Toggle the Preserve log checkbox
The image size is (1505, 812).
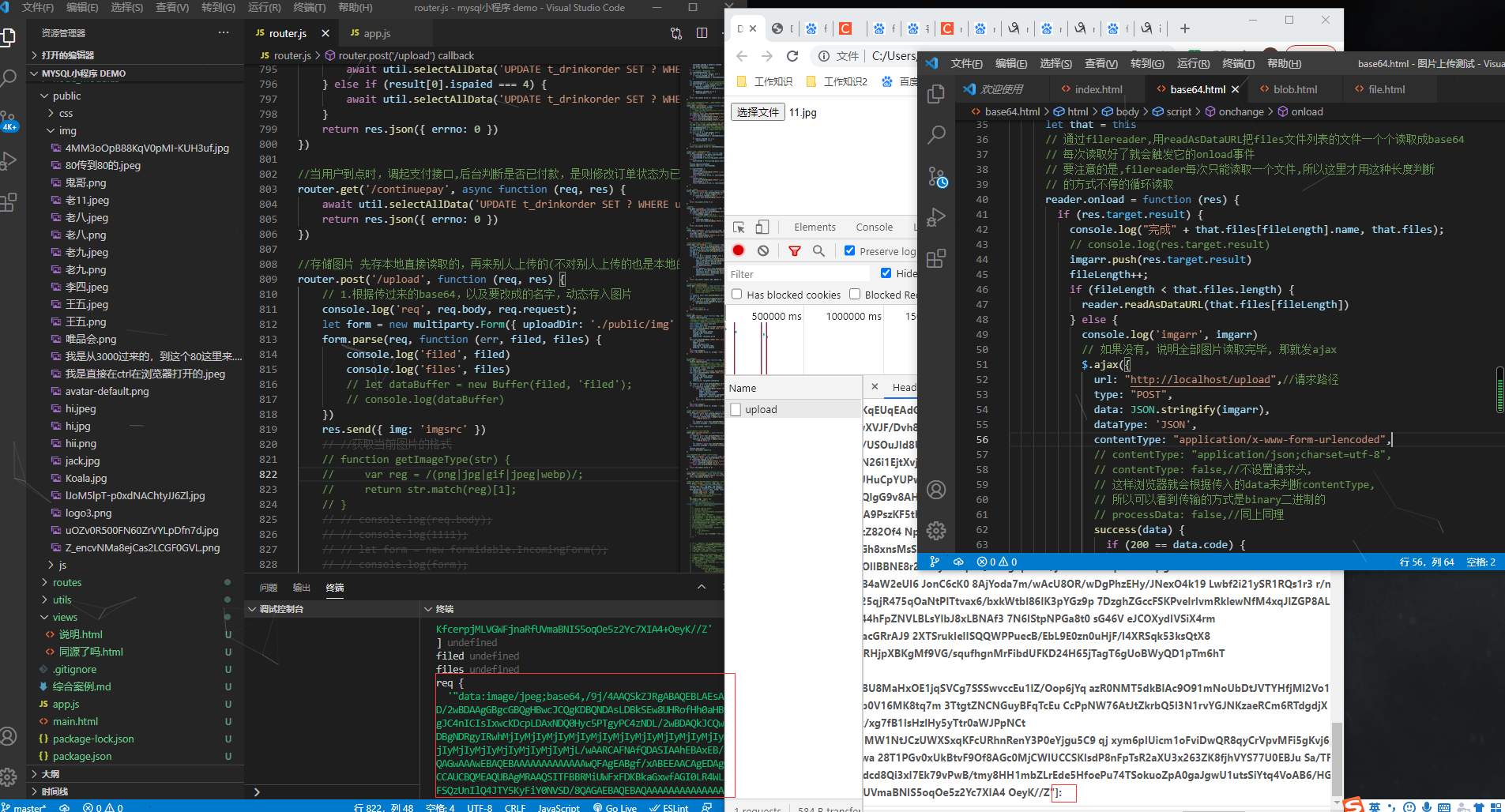pos(849,250)
